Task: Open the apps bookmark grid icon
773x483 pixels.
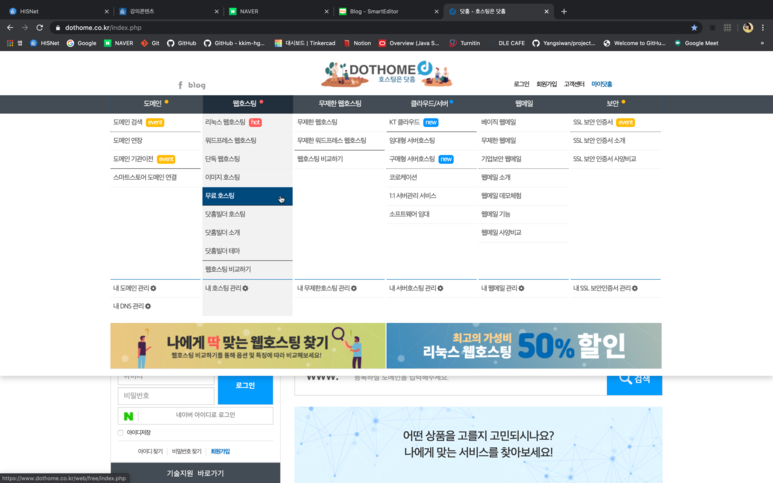Action: coord(10,43)
